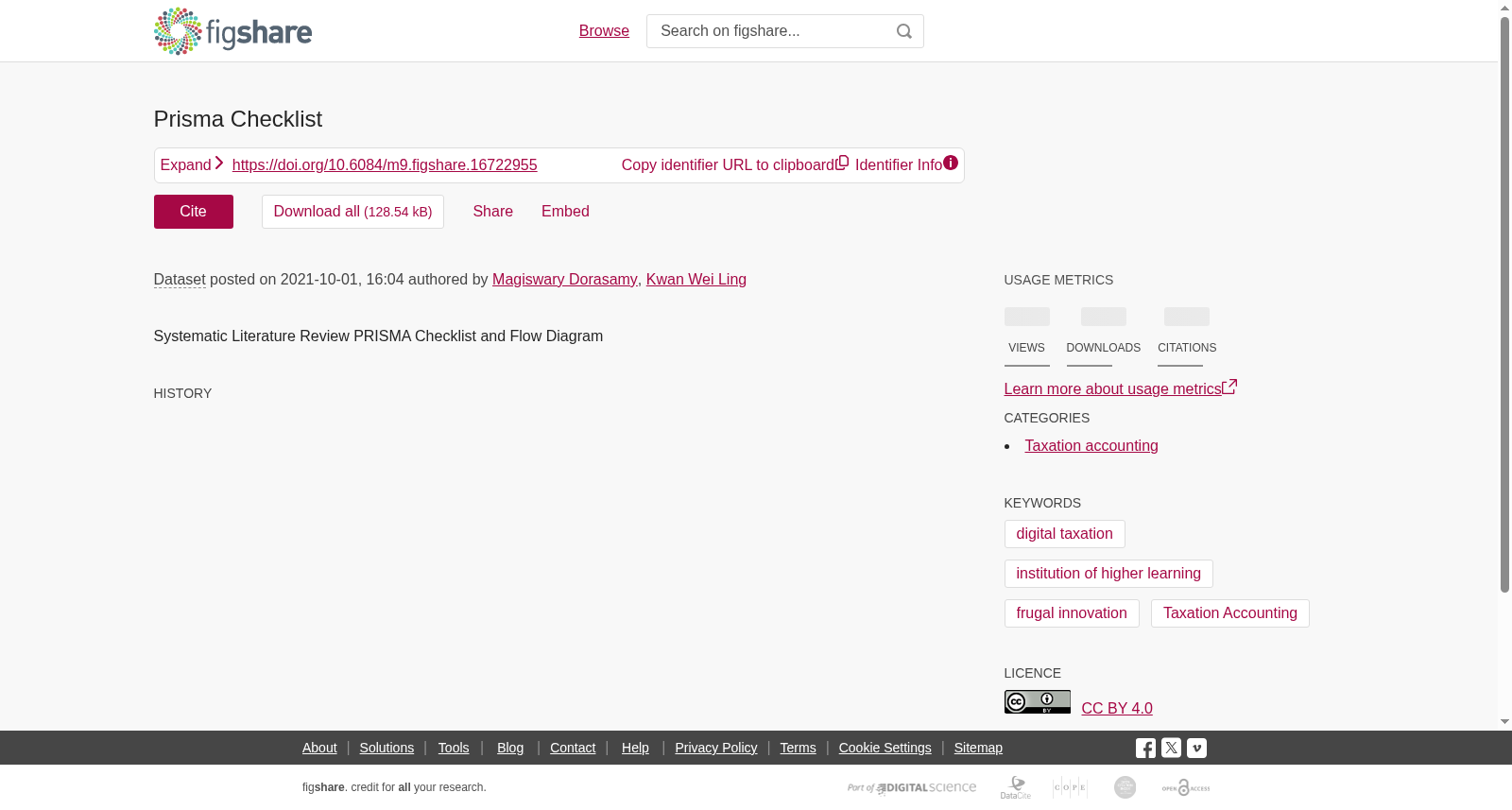This screenshot has width=1512, height=810.
Task: Click the COPE footer logo
Action: (x=1070, y=787)
